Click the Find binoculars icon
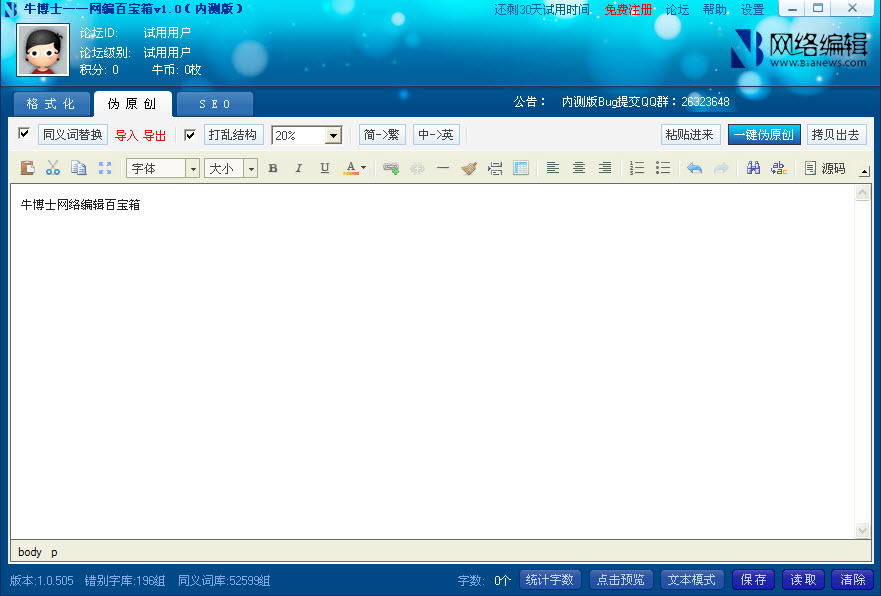The image size is (881, 596). [754, 168]
